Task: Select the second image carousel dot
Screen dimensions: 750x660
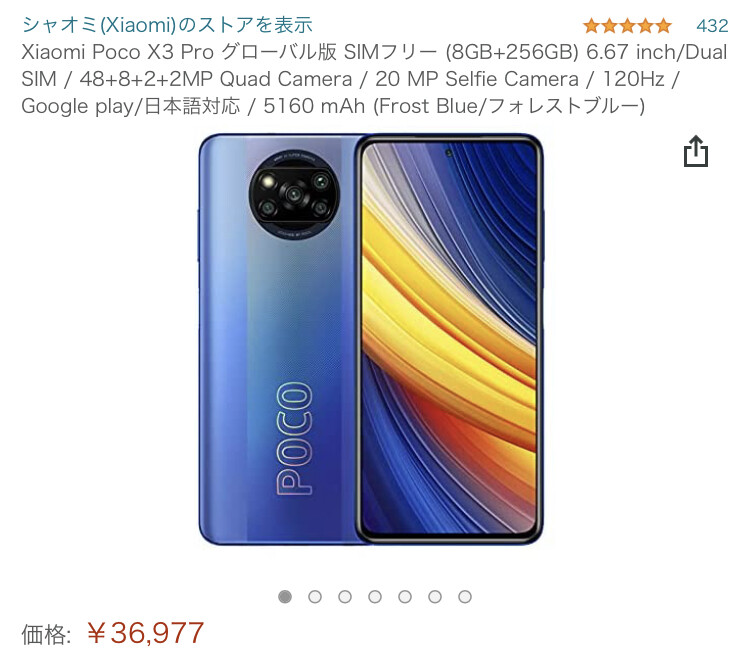Action: point(315,597)
